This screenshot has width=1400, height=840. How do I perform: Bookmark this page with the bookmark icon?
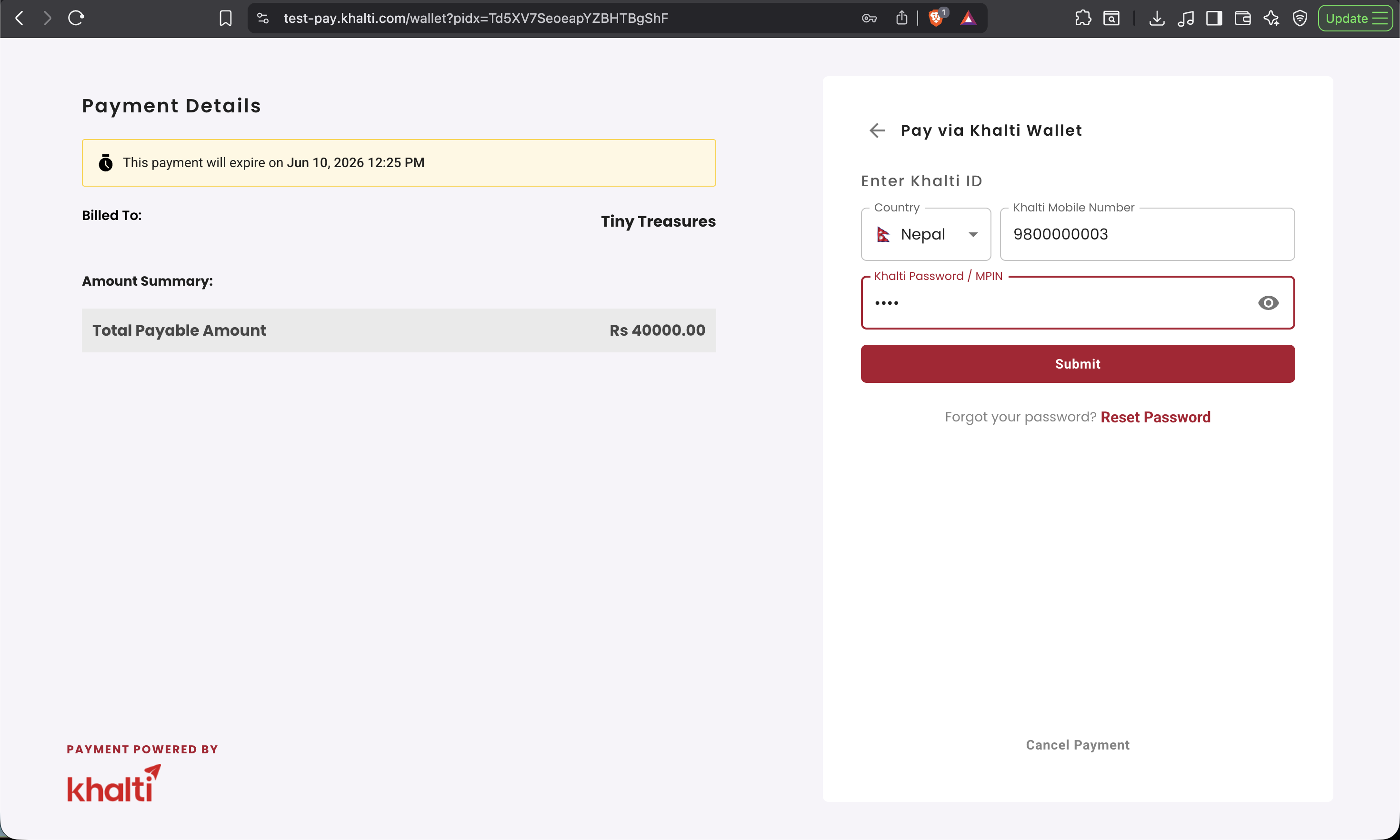(225, 18)
